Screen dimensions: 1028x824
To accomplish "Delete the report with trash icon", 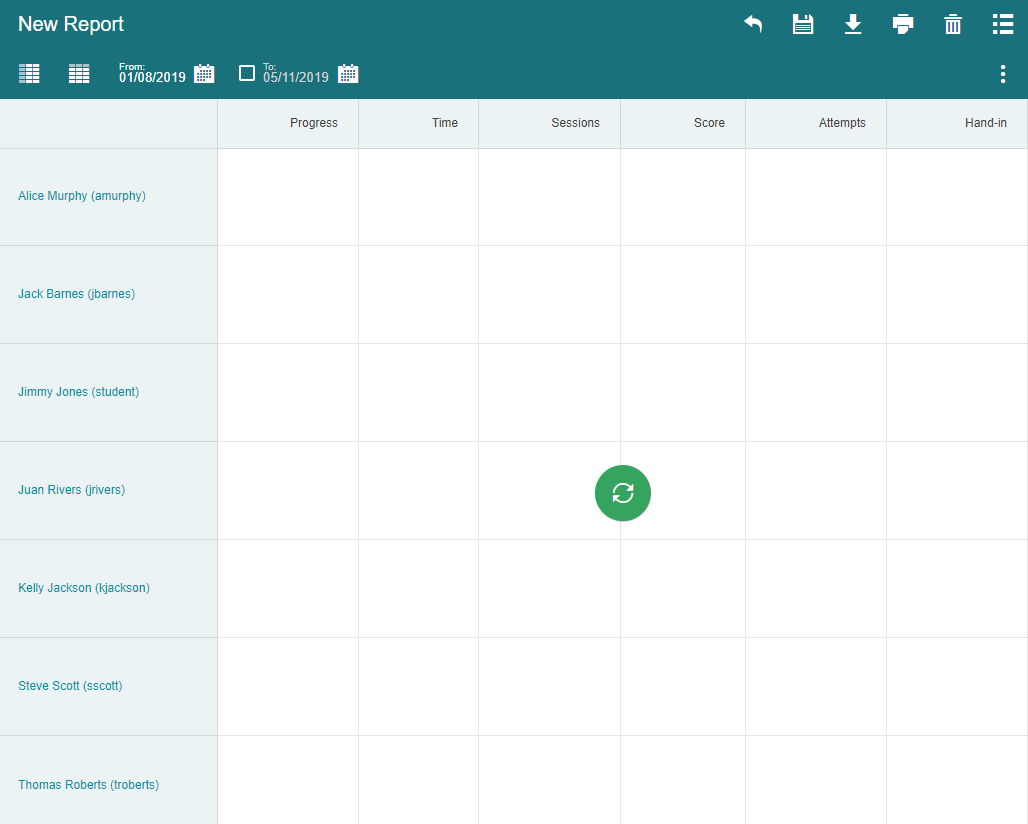I will tap(953, 24).
